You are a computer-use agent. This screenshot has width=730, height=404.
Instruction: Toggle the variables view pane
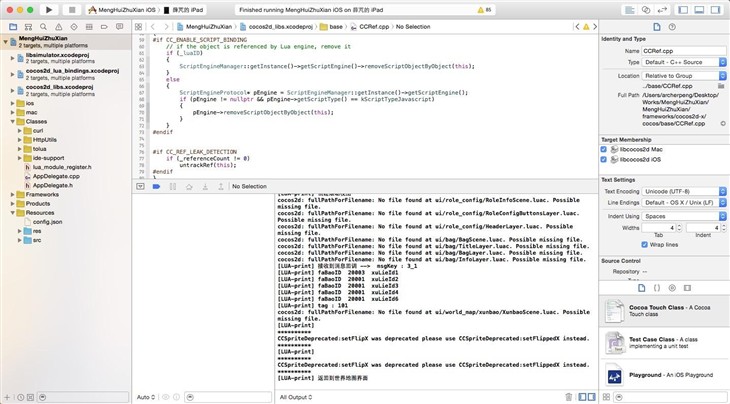pos(582,397)
